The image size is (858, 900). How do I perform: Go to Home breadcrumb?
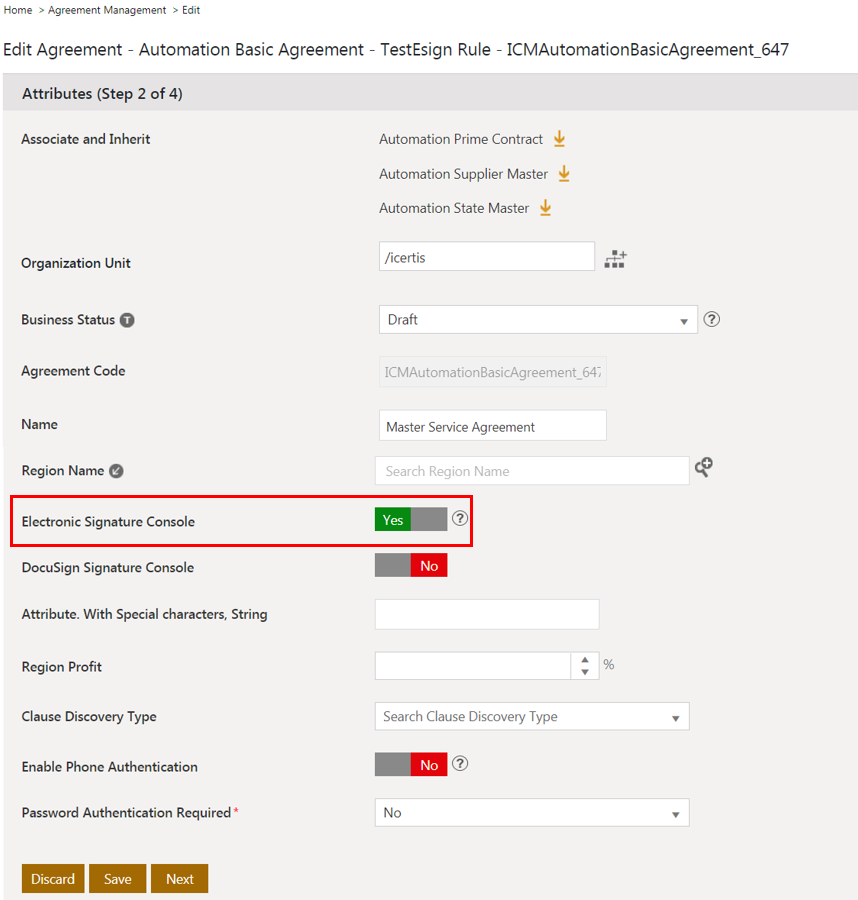pos(18,10)
